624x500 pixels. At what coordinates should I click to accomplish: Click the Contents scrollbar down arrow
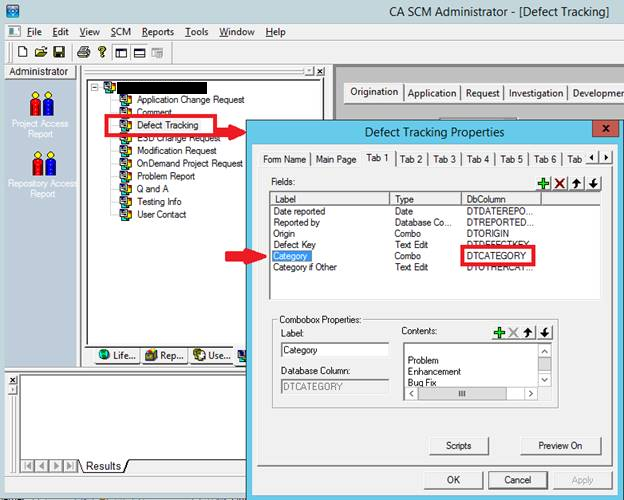544,380
